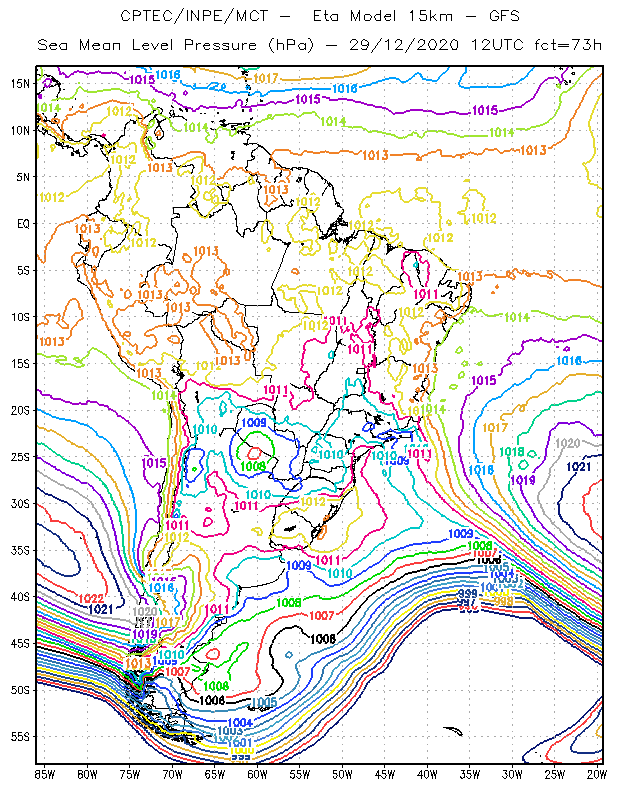Image resolution: width=618 pixels, height=800 pixels.
Task: Select the "50S" latitude axis label
Action: pos(20,690)
